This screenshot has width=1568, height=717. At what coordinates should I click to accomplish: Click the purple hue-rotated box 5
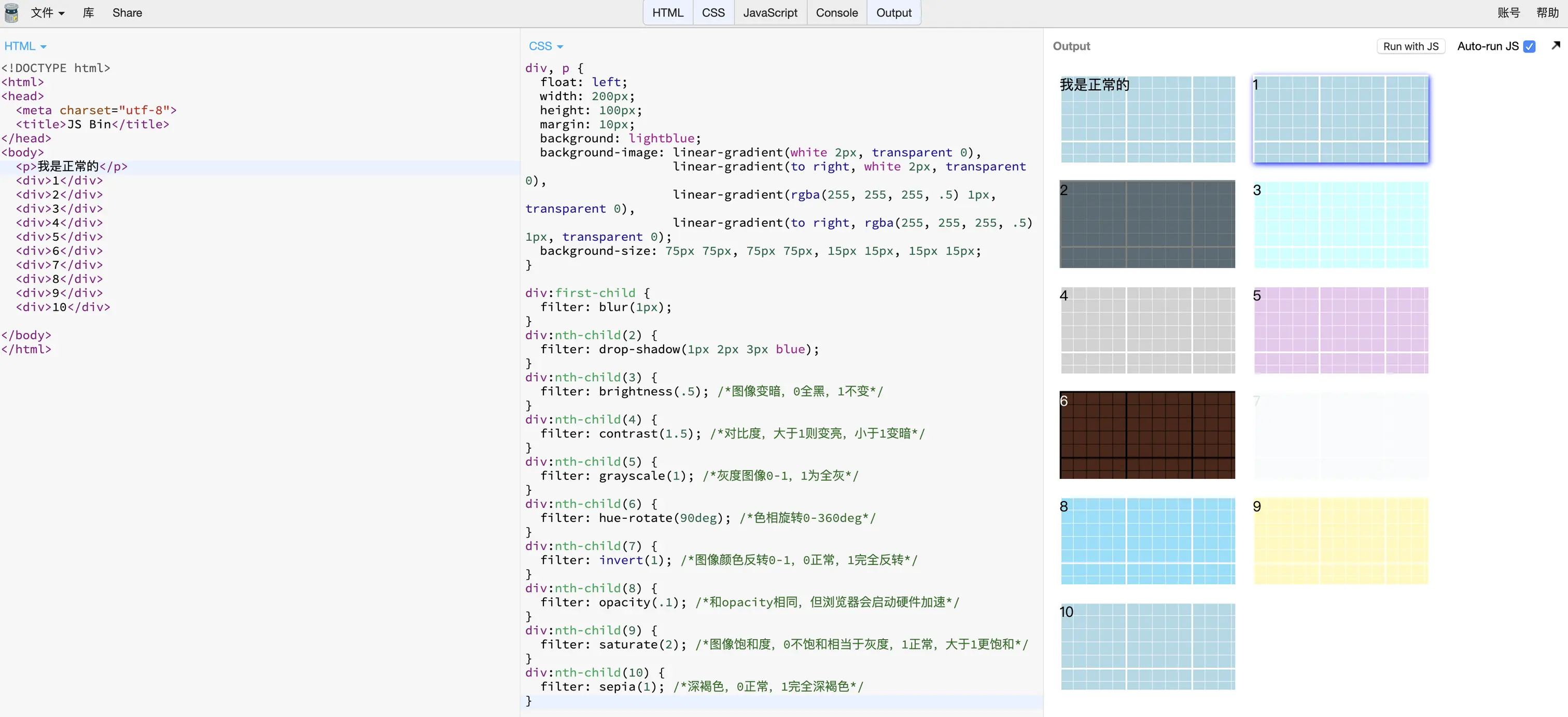click(1340, 330)
